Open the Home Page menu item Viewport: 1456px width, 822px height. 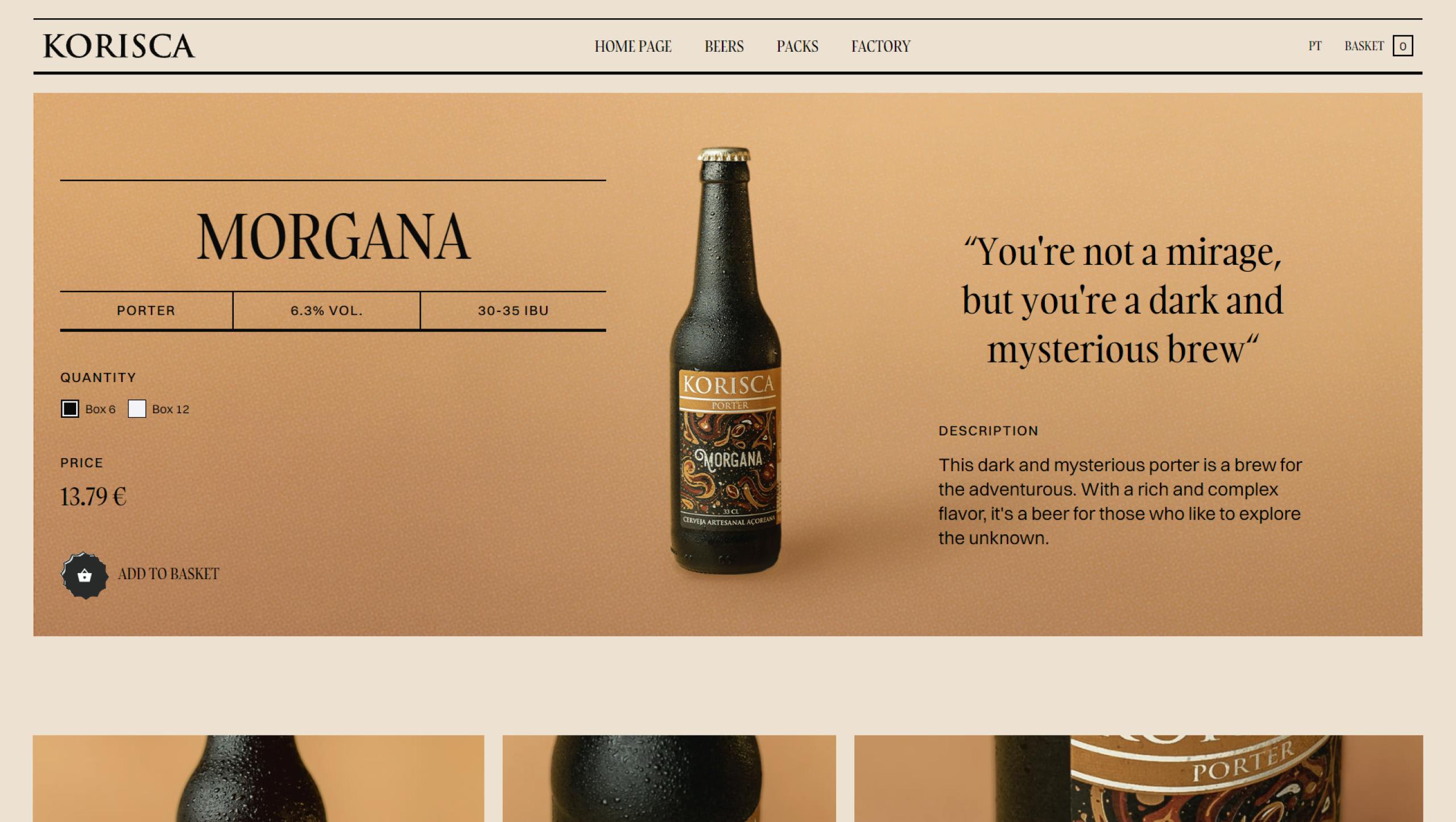[x=633, y=46]
